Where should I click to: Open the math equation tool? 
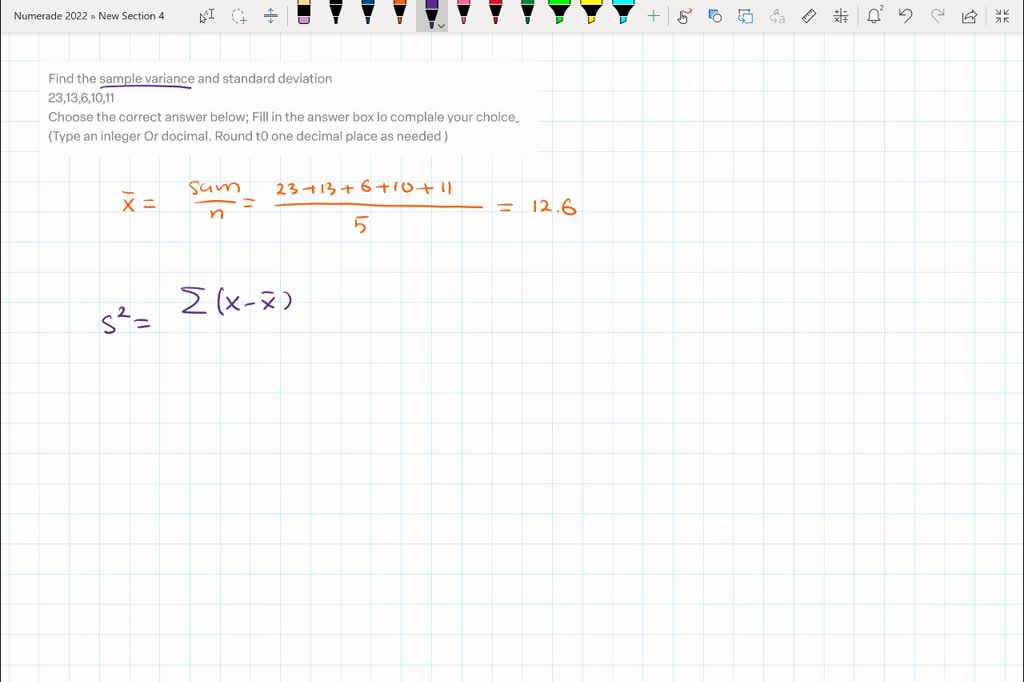click(x=840, y=15)
